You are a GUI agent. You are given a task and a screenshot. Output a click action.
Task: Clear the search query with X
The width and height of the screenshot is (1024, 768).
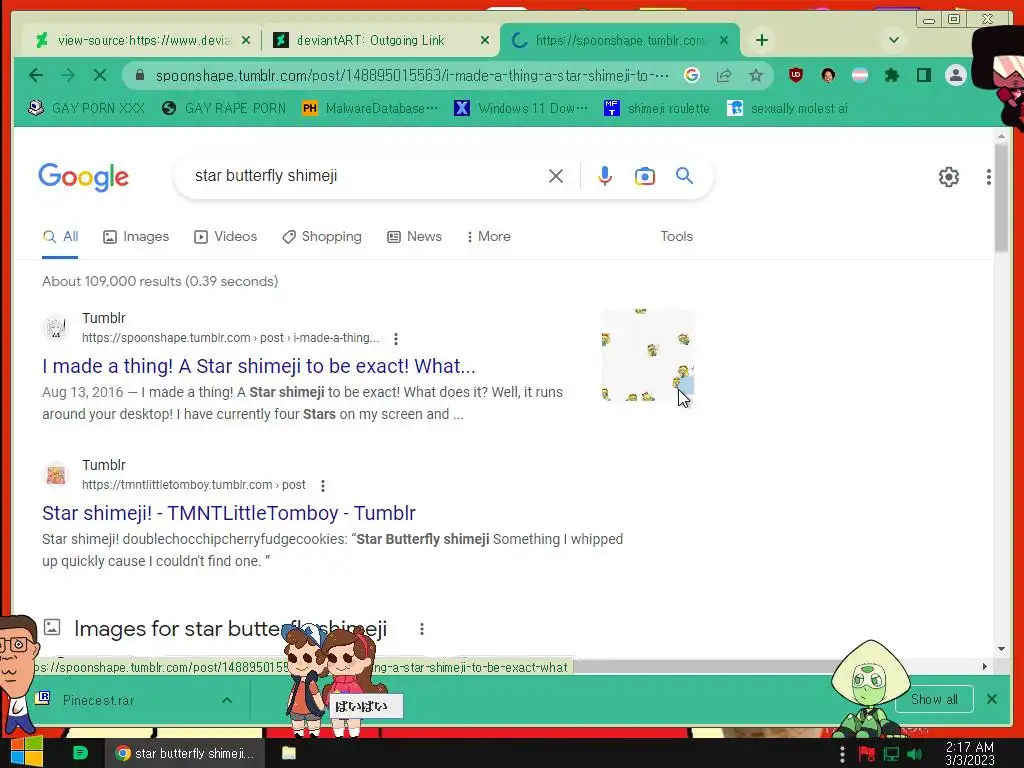556,176
